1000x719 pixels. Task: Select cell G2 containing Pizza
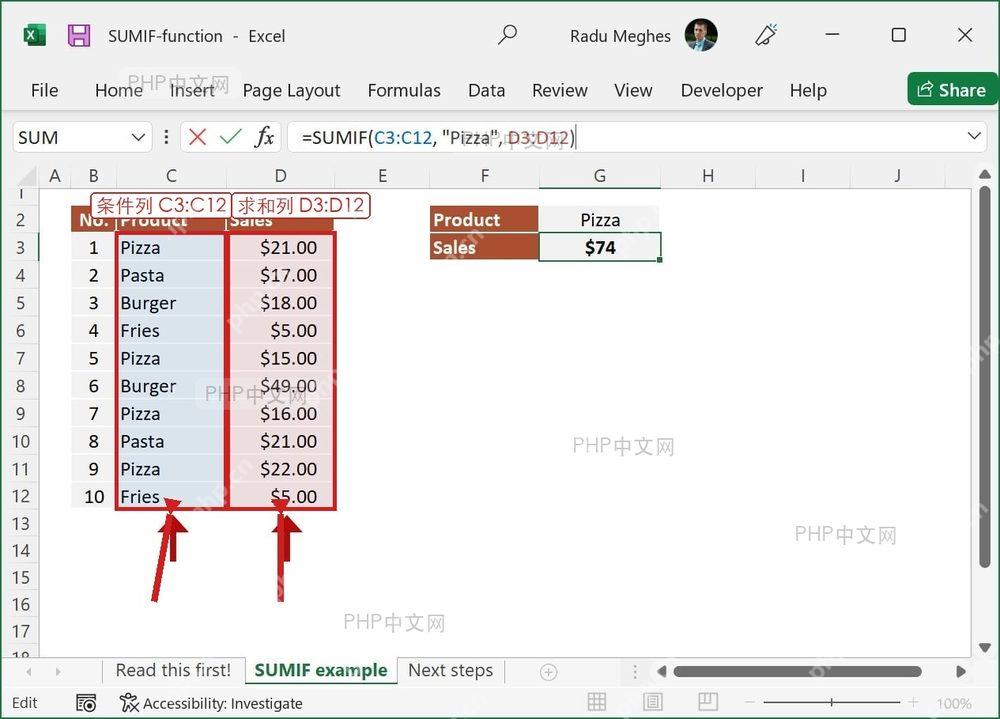pos(599,219)
